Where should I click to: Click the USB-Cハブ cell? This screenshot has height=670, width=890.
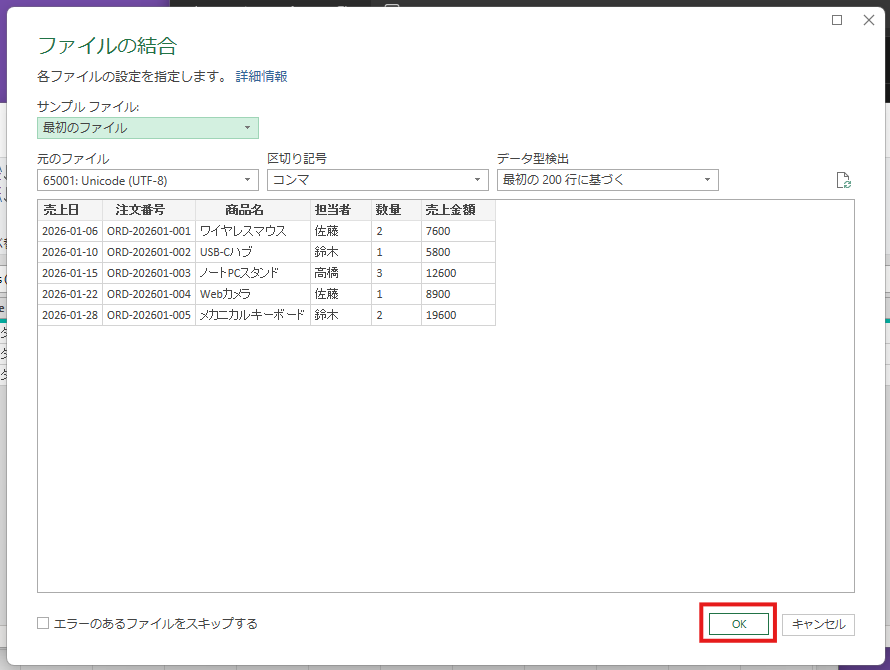253,252
